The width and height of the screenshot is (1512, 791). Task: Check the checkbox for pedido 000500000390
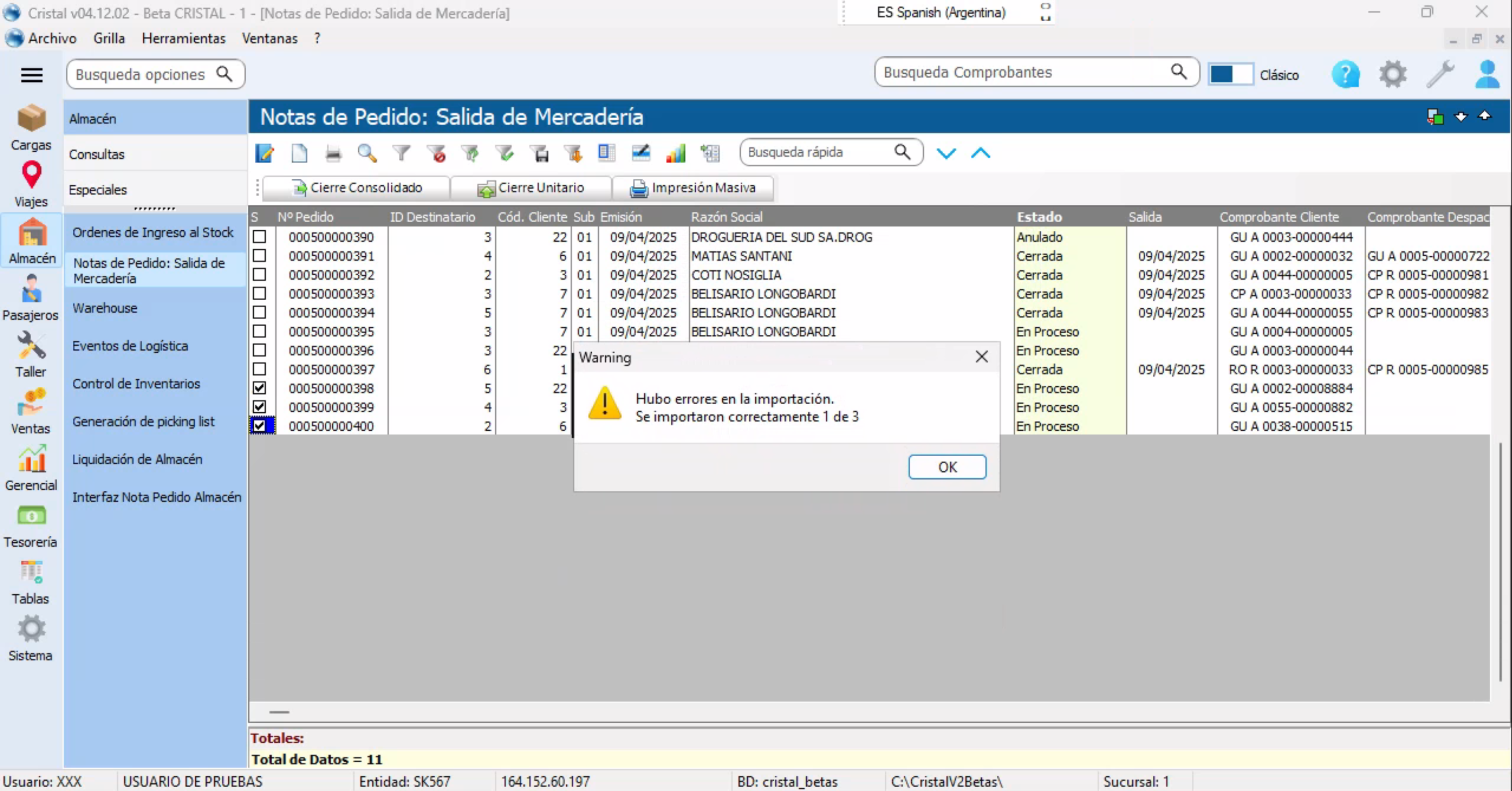(x=259, y=237)
